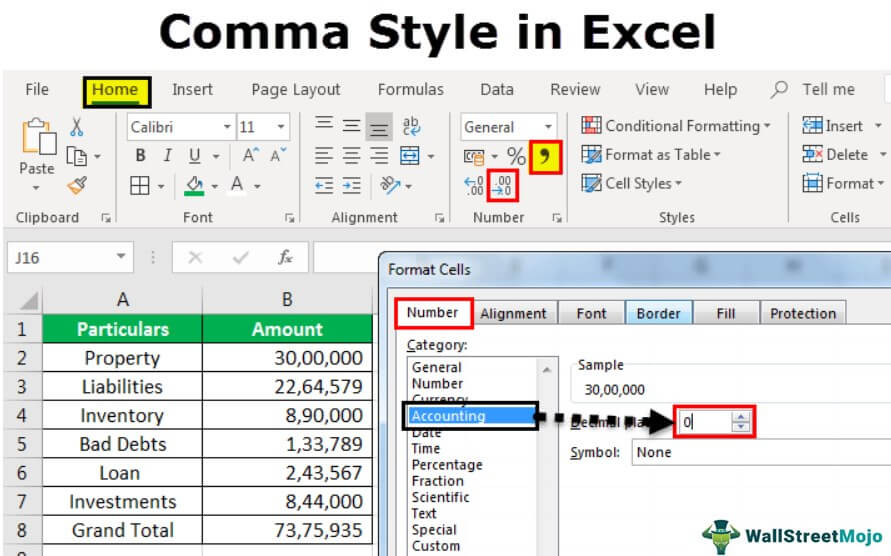The width and height of the screenshot is (891, 556).
Task: Click the Merge & Center icon
Action: 410,155
